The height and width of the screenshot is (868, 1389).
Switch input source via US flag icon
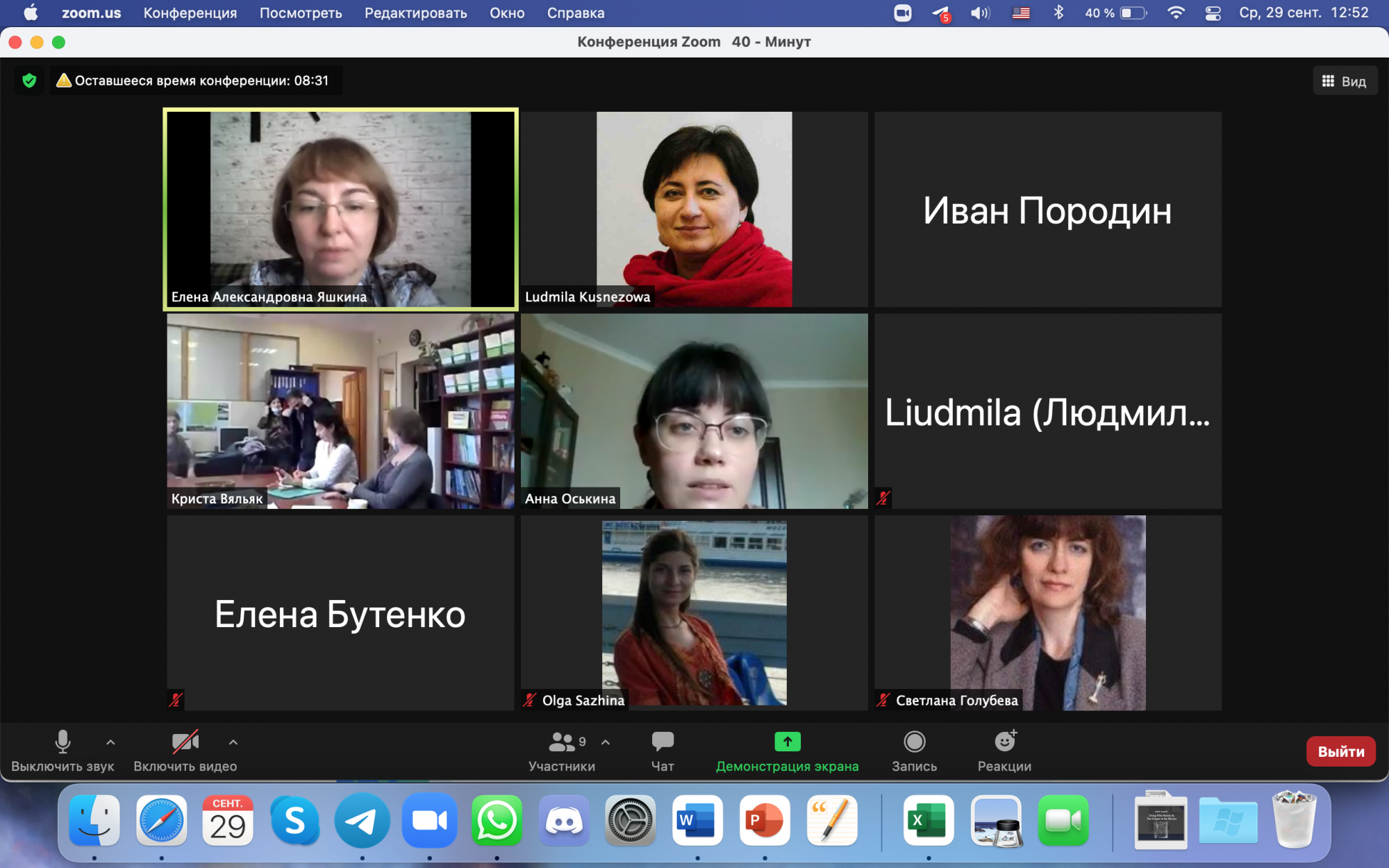coord(1020,12)
